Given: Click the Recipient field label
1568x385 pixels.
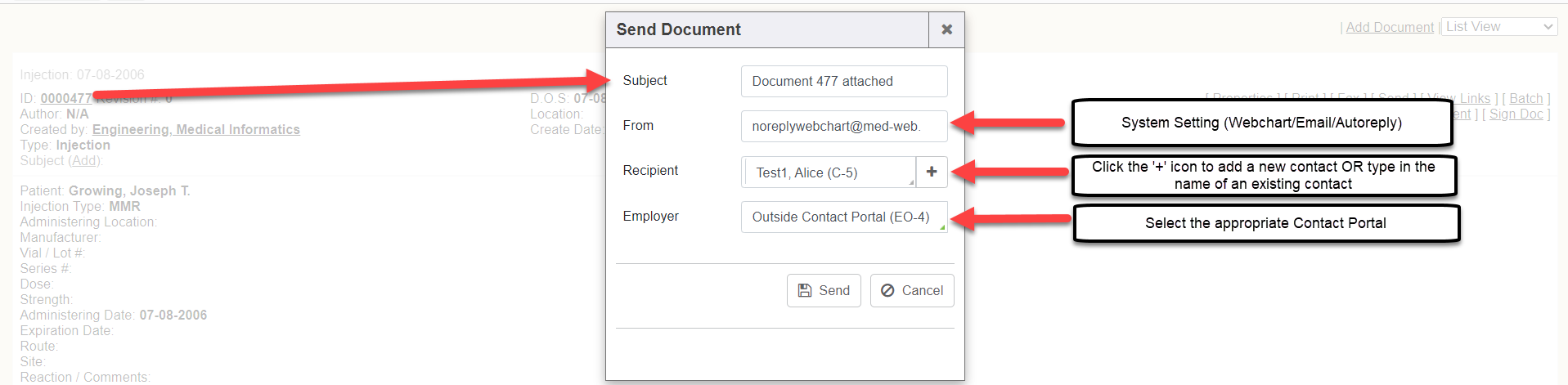Looking at the screenshot, I should pos(650,171).
